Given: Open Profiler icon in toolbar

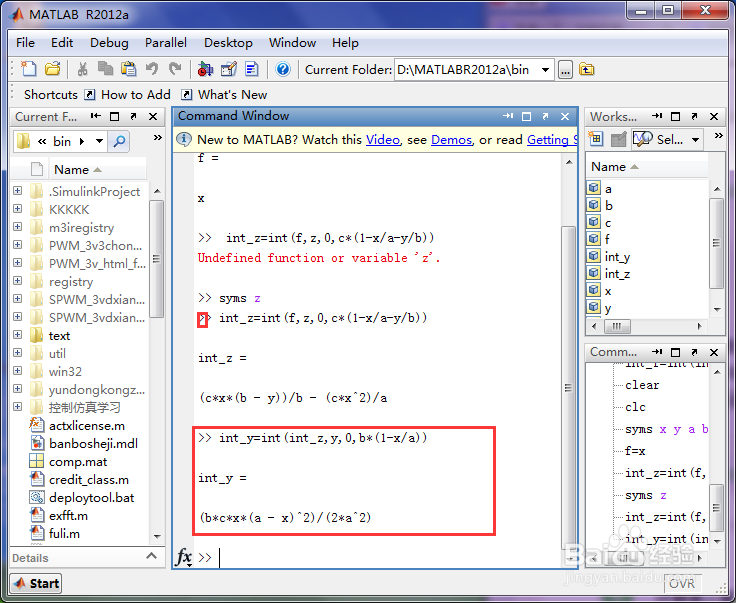Looking at the screenshot, I should click(x=252, y=69).
